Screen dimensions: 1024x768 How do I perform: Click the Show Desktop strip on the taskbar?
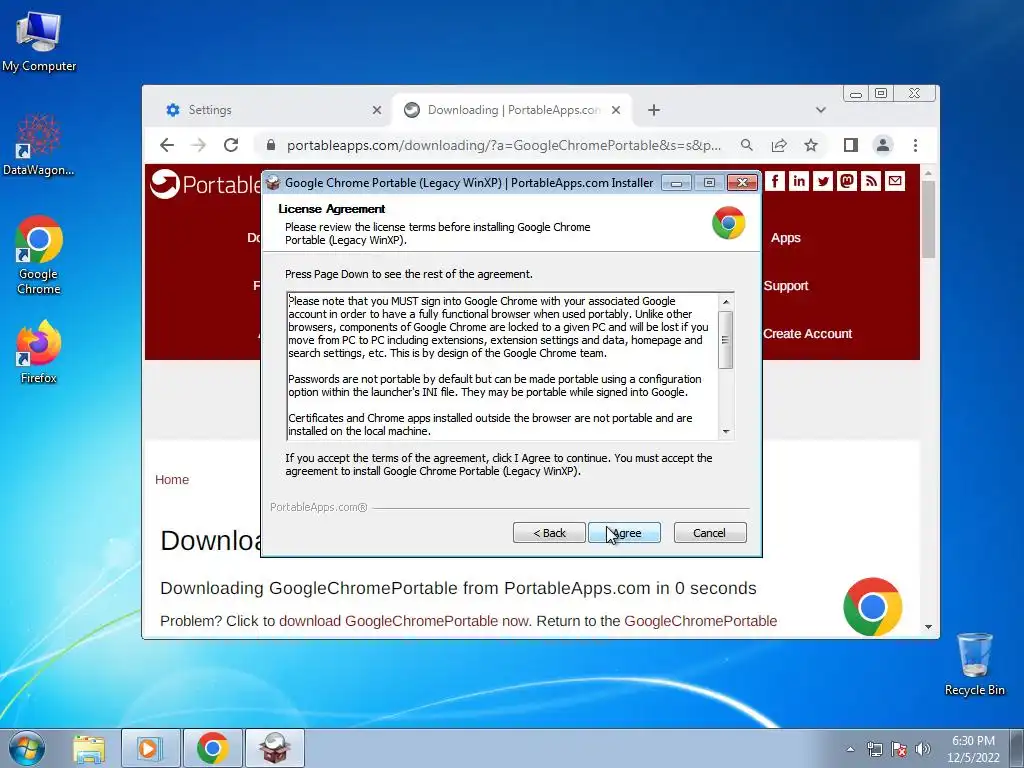[1017, 748]
